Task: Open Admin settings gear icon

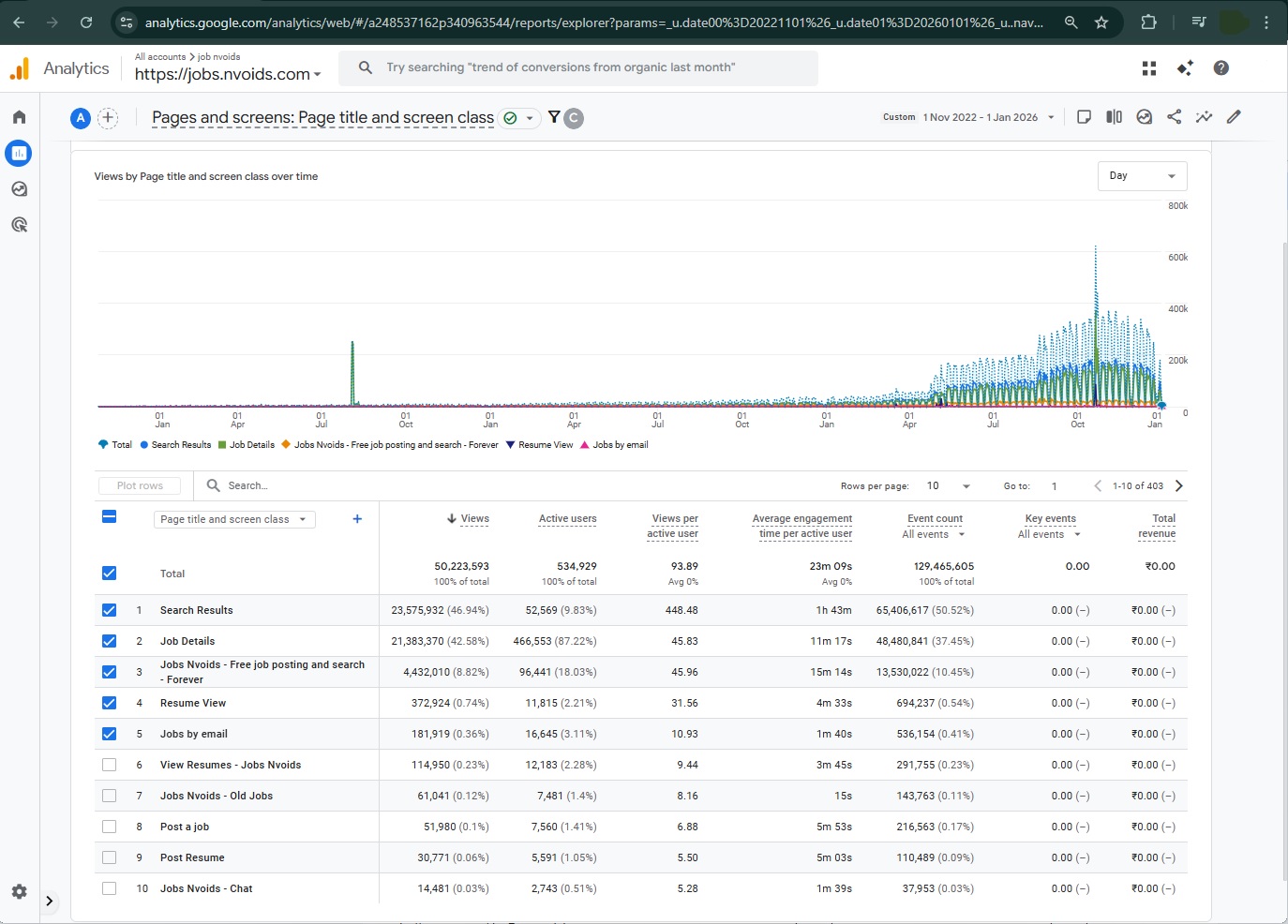Action: pos(19,891)
